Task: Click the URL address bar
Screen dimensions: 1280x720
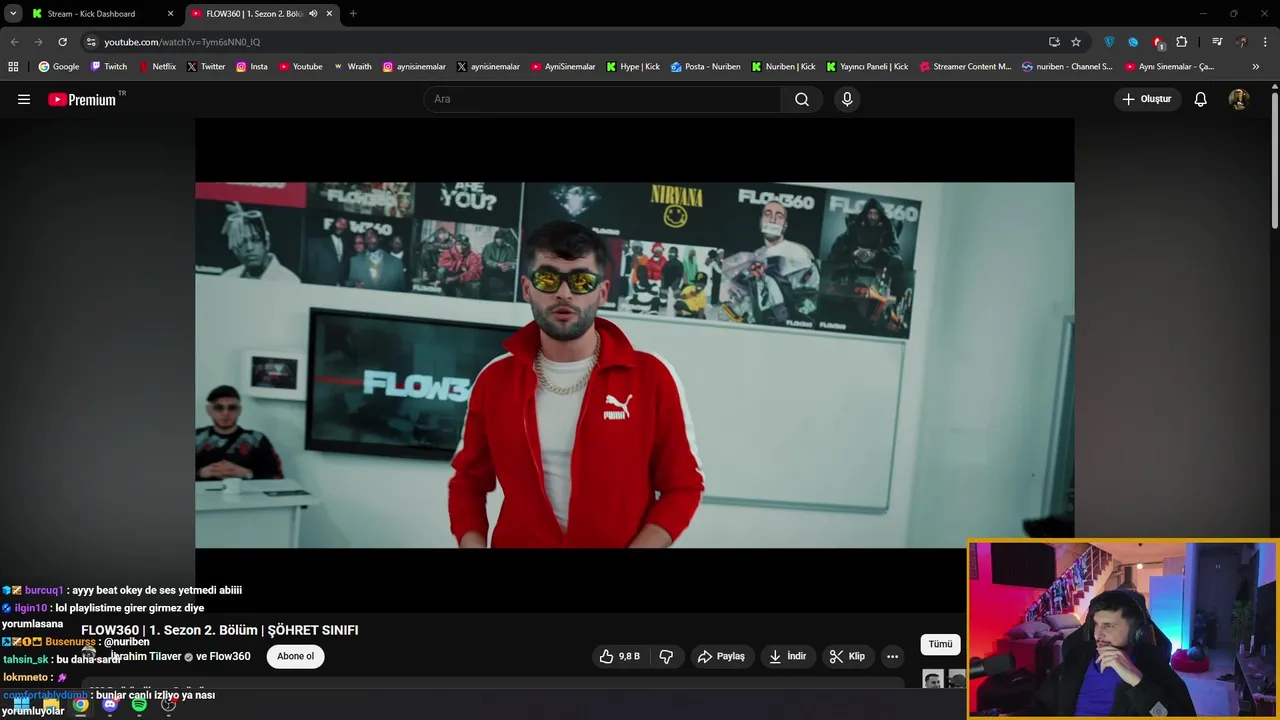Action: point(560,42)
